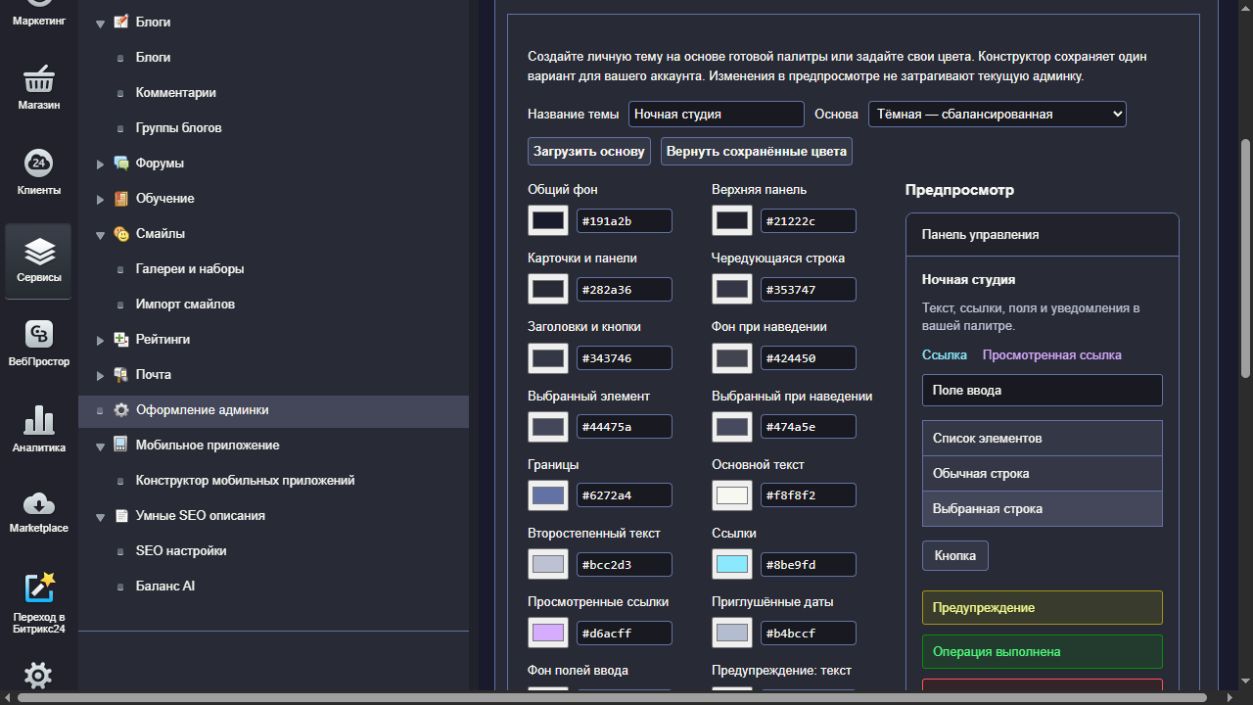Click the Рейтинги icon
This screenshot has height=705, width=1253.
pyautogui.click(x=121, y=340)
